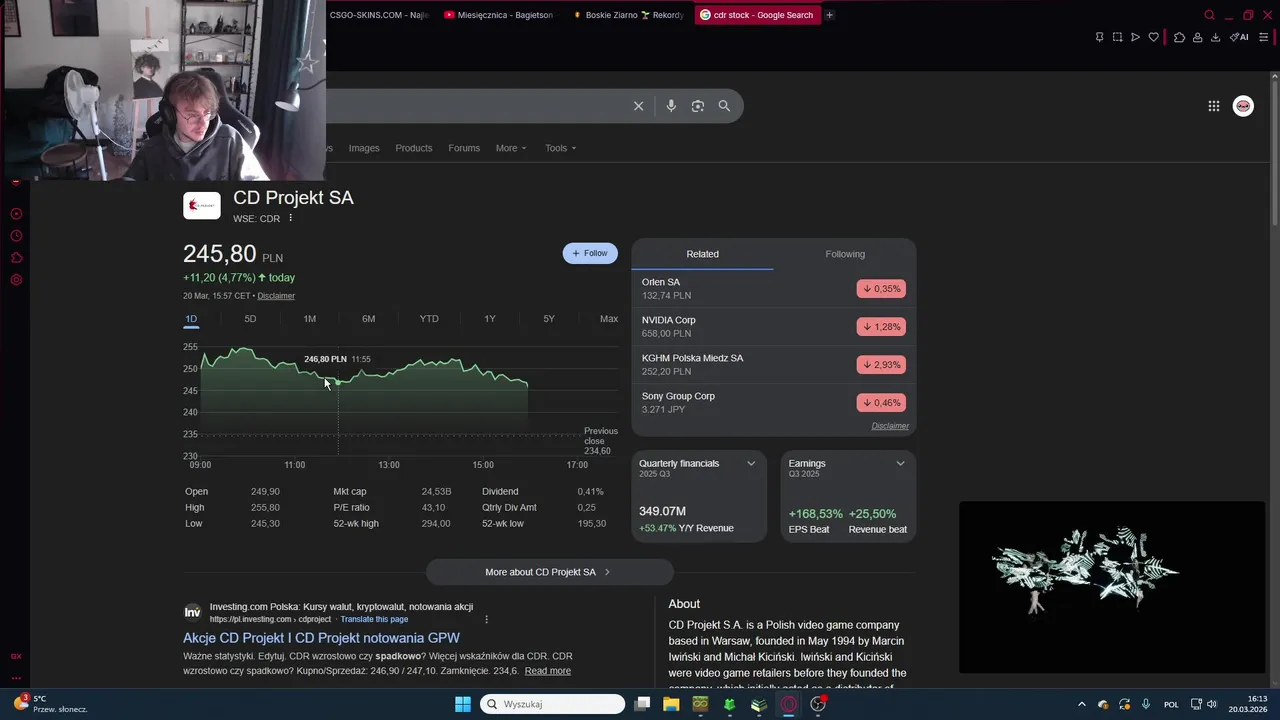Screen dimensions: 1280x720
Task: Open Sony Group Corp related stock
Action: pyautogui.click(x=773, y=403)
